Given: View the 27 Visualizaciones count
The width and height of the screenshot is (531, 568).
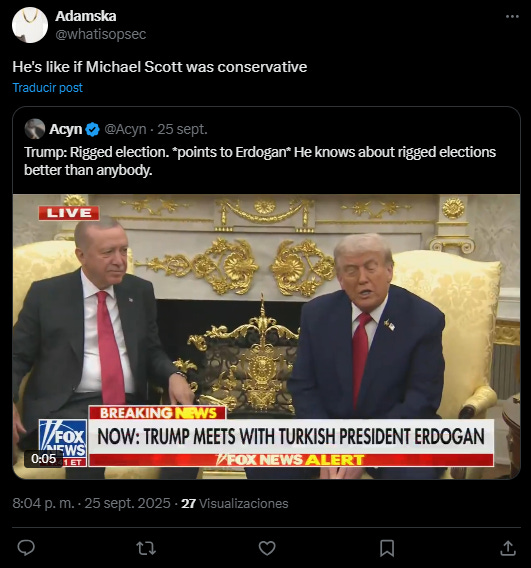Looking at the screenshot, I should [235, 504].
